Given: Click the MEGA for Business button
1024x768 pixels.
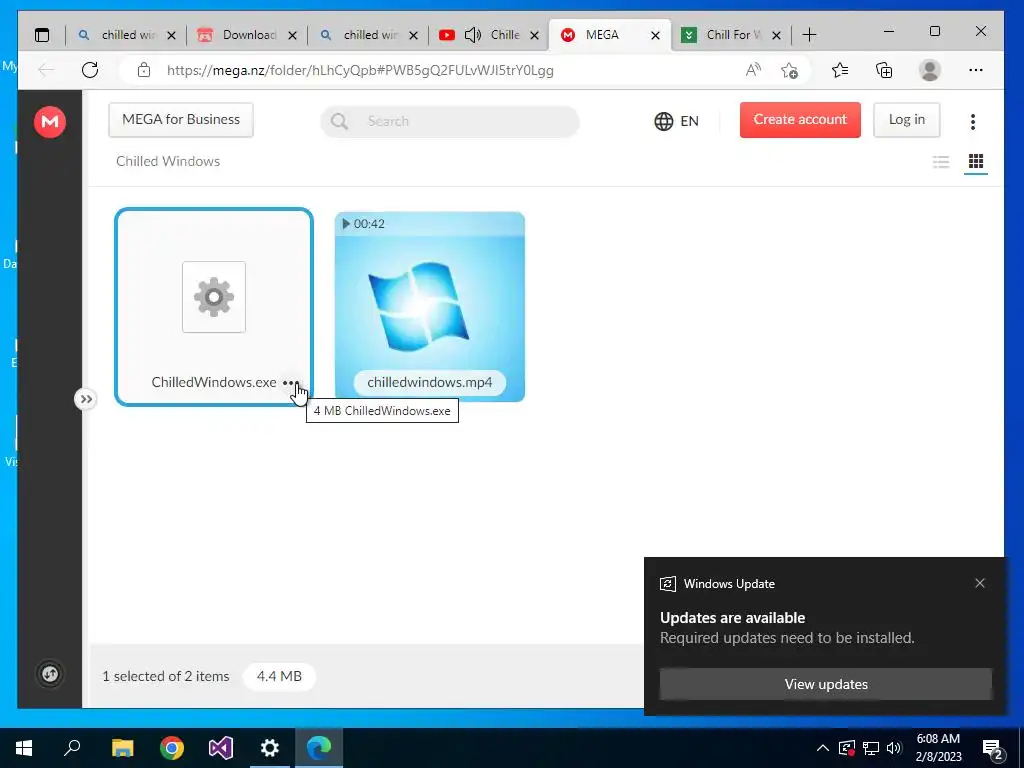Looking at the screenshot, I should [181, 120].
